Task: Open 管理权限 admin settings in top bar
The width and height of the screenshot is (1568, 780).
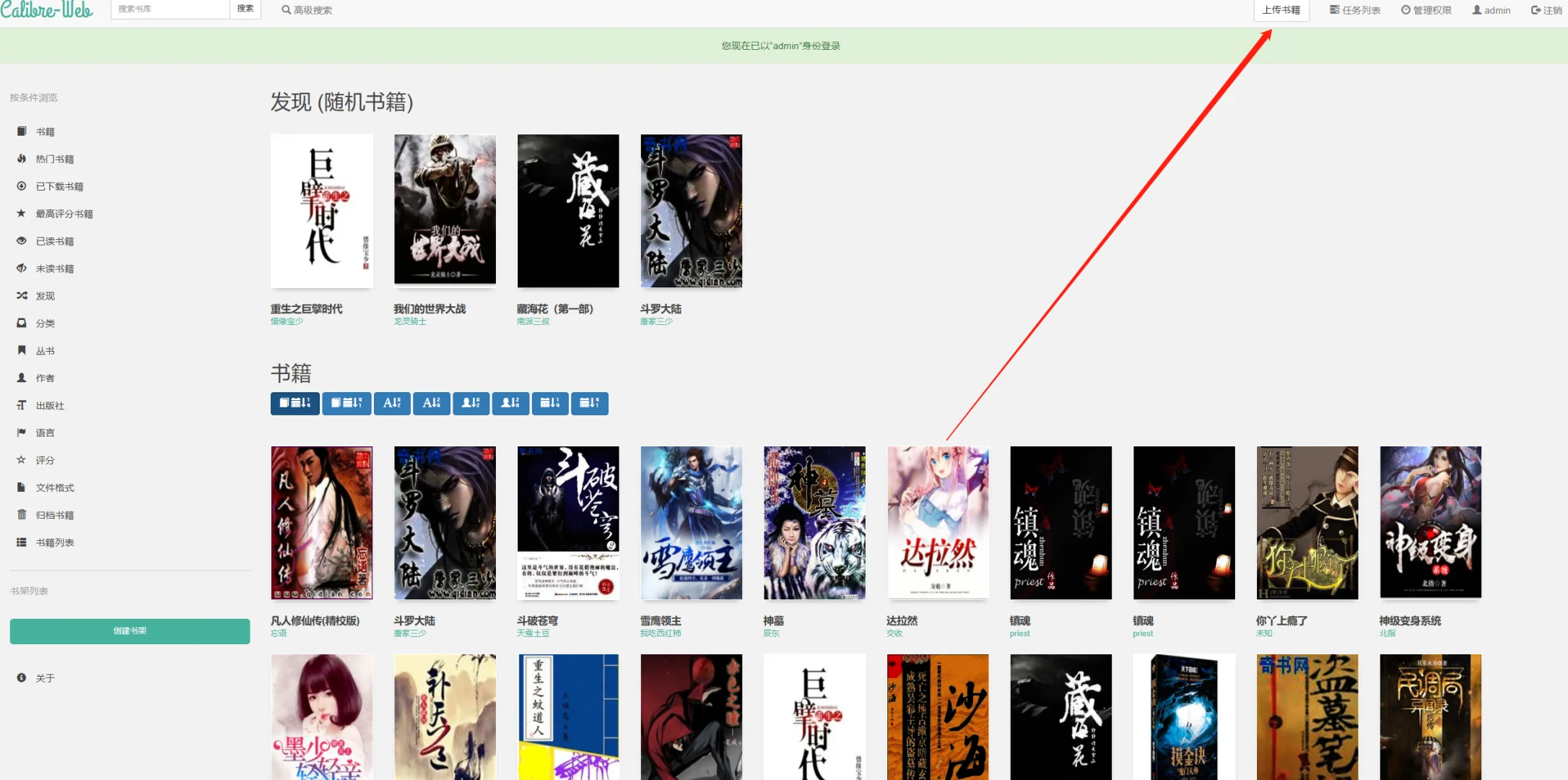Action: [x=1426, y=10]
